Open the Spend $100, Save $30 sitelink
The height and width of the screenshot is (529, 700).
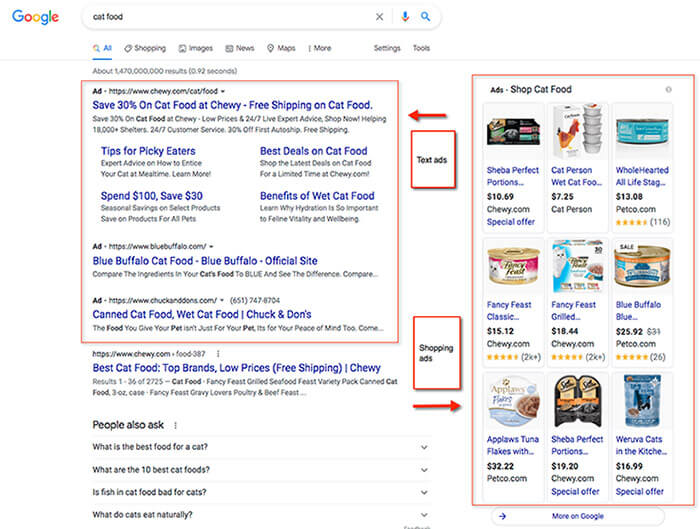(151, 196)
